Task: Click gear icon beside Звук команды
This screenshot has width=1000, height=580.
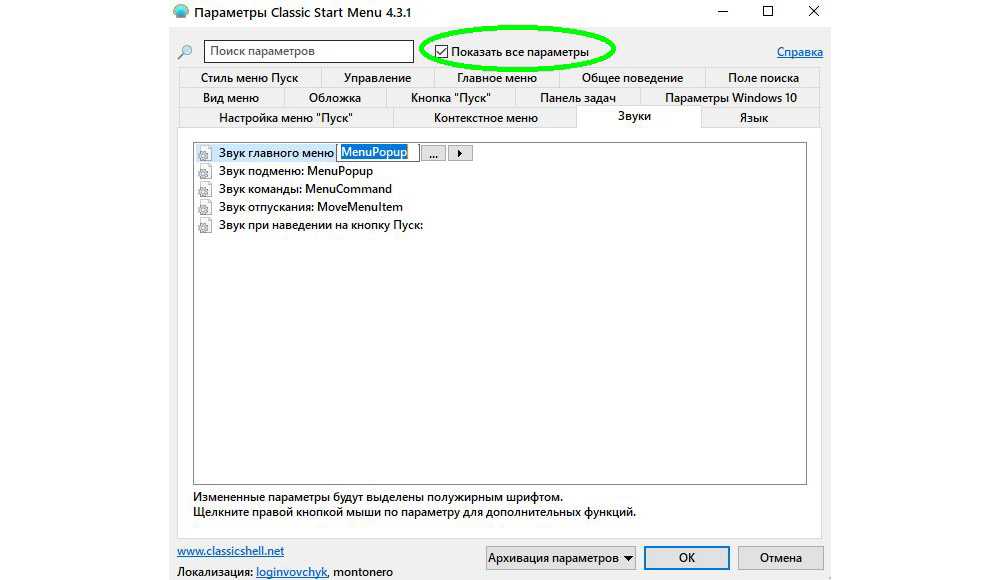Action: 205,190
